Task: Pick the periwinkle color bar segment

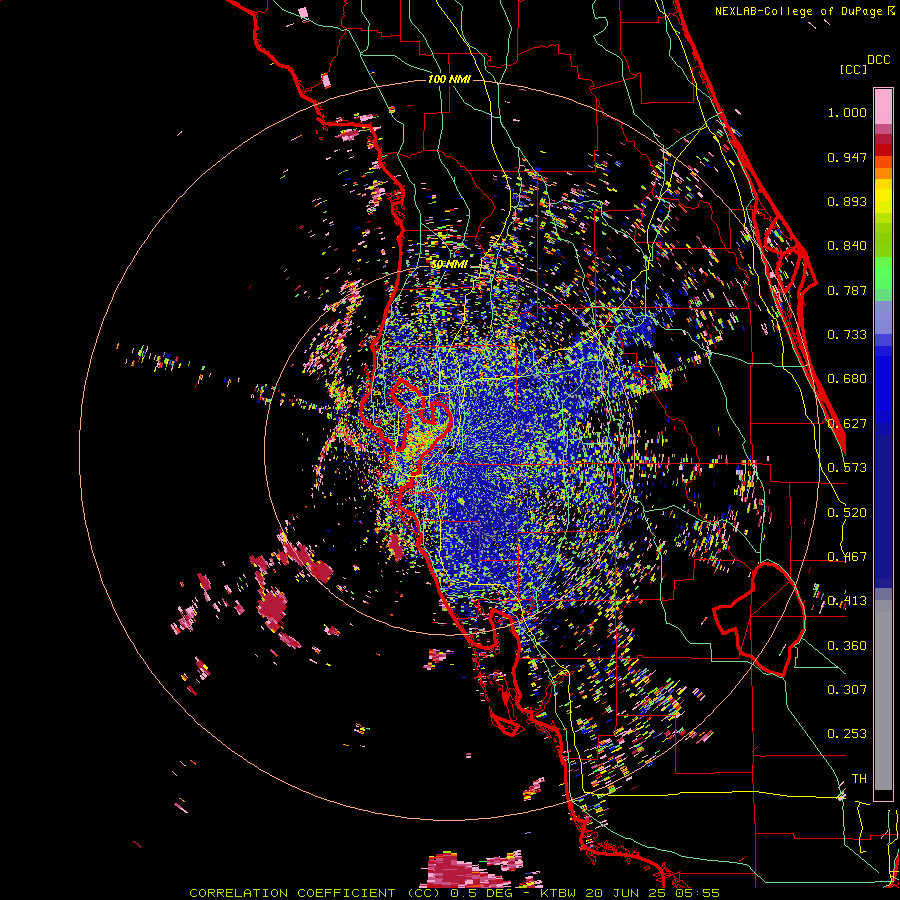Action: coord(883,317)
